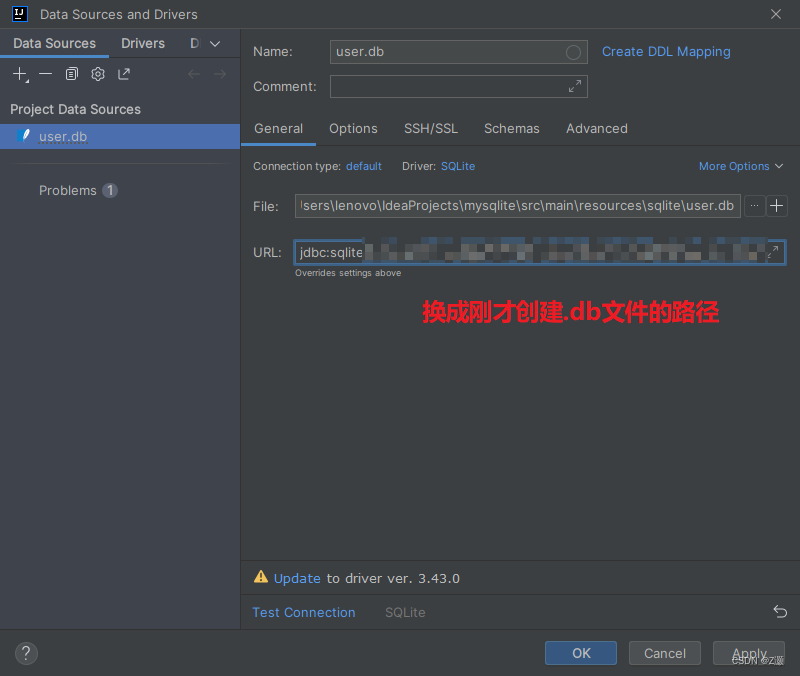Screen dimensions: 800x676
Task: Click Update driver link
Action: [x=297, y=579]
